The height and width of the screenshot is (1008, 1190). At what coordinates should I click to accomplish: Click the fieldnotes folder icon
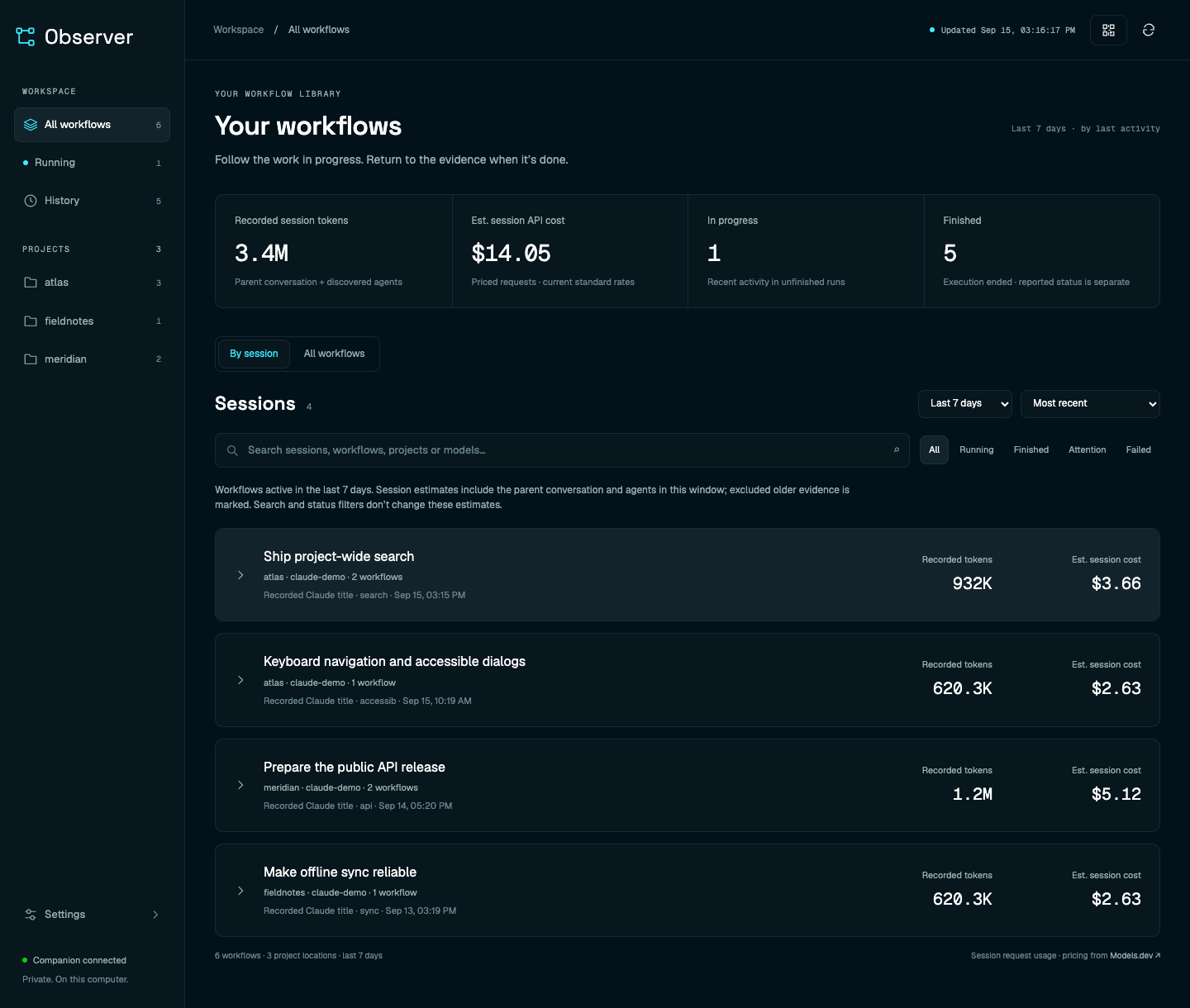pos(31,321)
